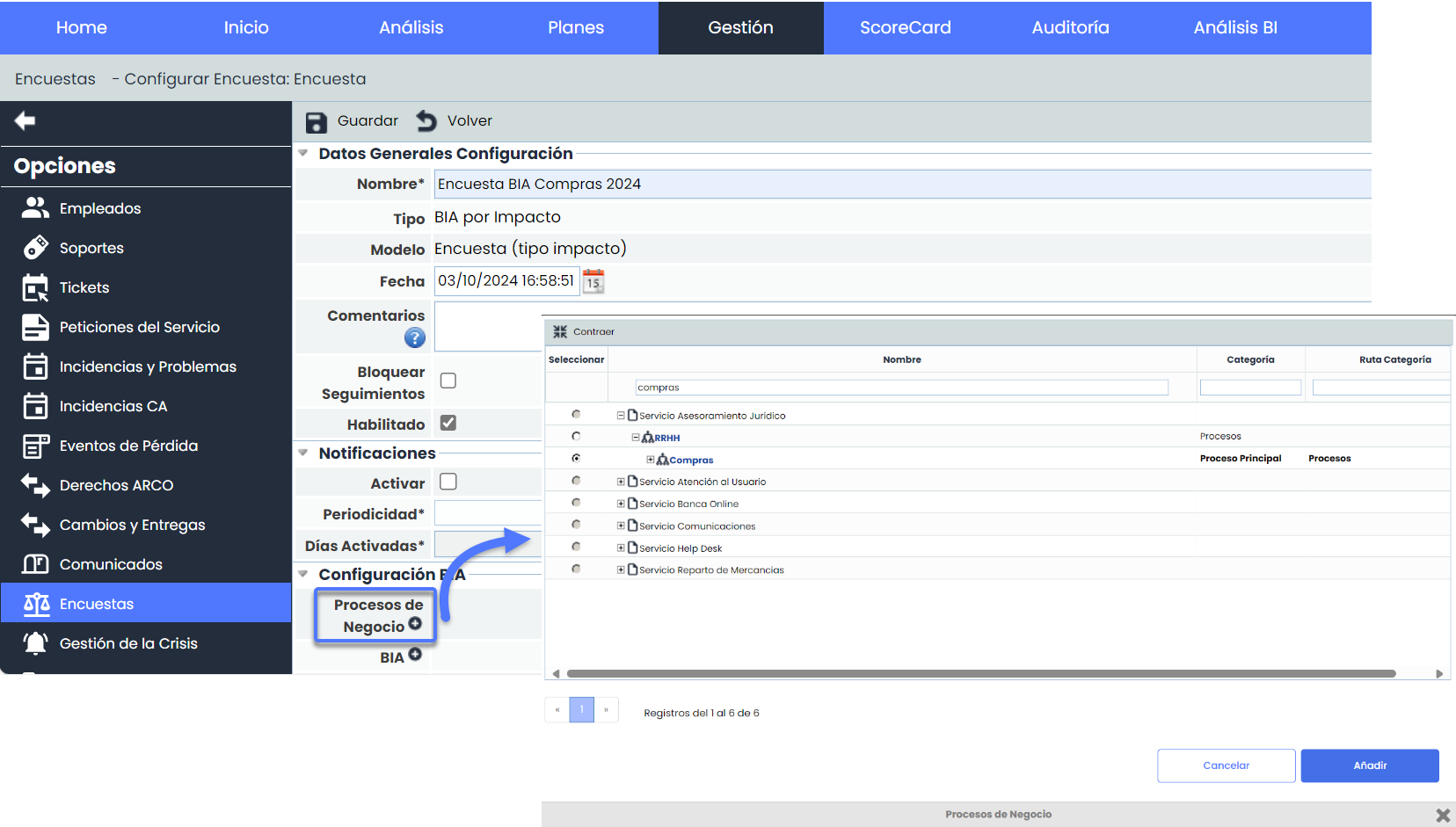Image resolution: width=1456 pixels, height=827 pixels.
Task: Click the Contraer collapse icon
Action: (560, 332)
